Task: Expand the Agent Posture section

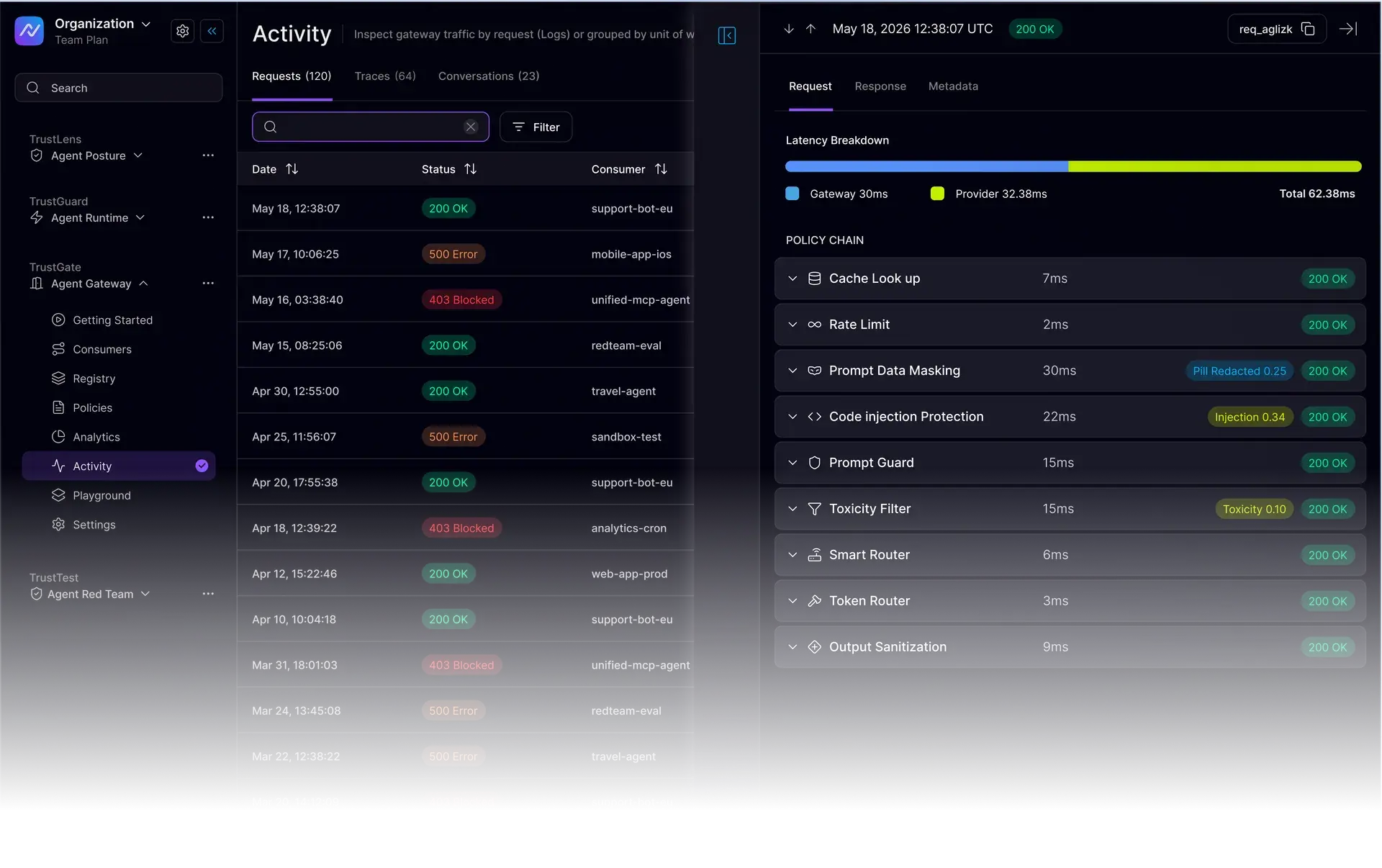Action: pyautogui.click(x=137, y=155)
